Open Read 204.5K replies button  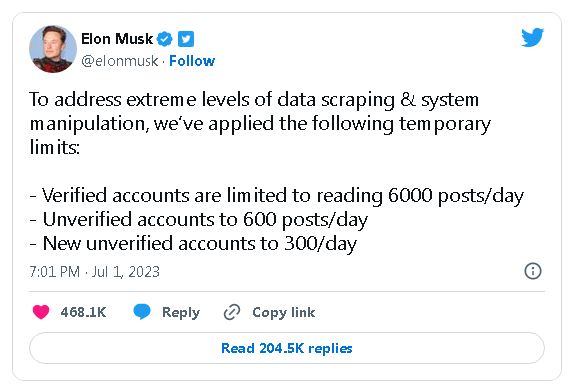287,348
